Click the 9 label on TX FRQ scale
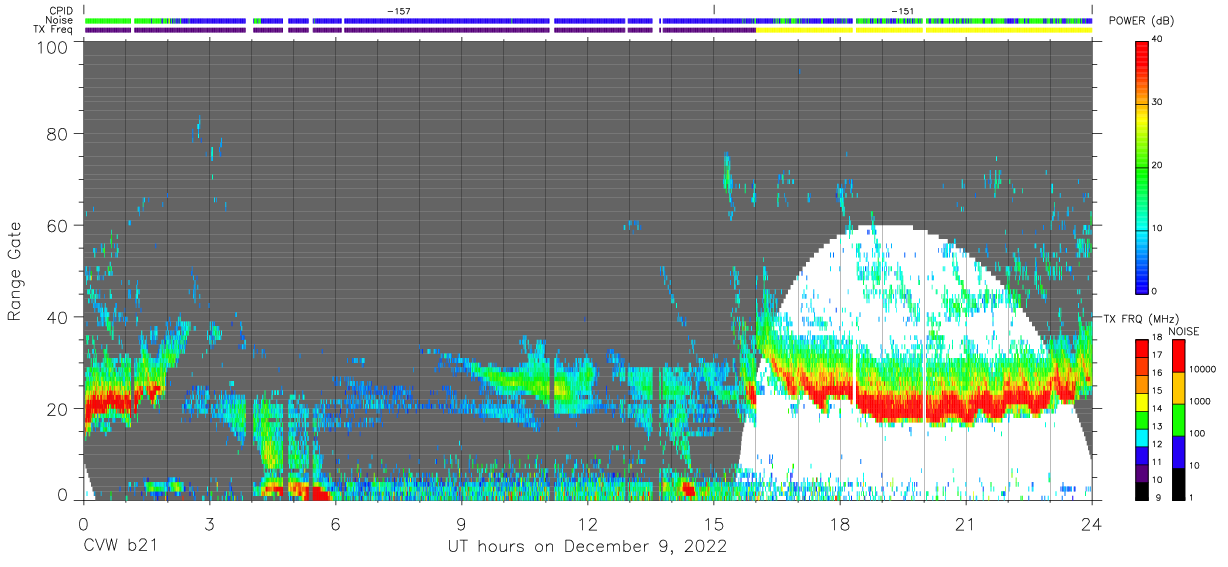The width and height of the screenshot is (1228, 567). click(x=1157, y=497)
